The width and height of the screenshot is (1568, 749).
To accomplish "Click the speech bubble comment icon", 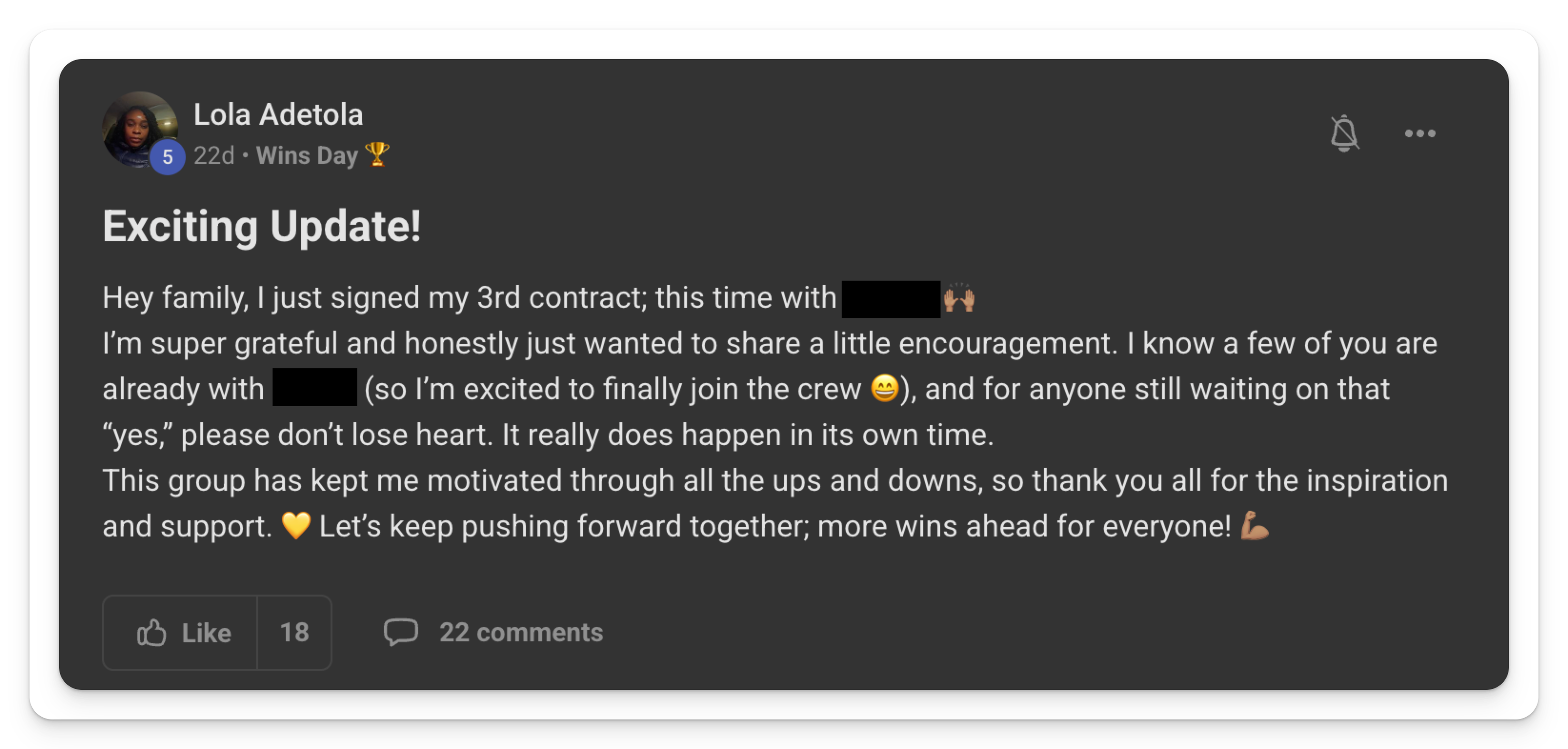I will tap(401, 632).
